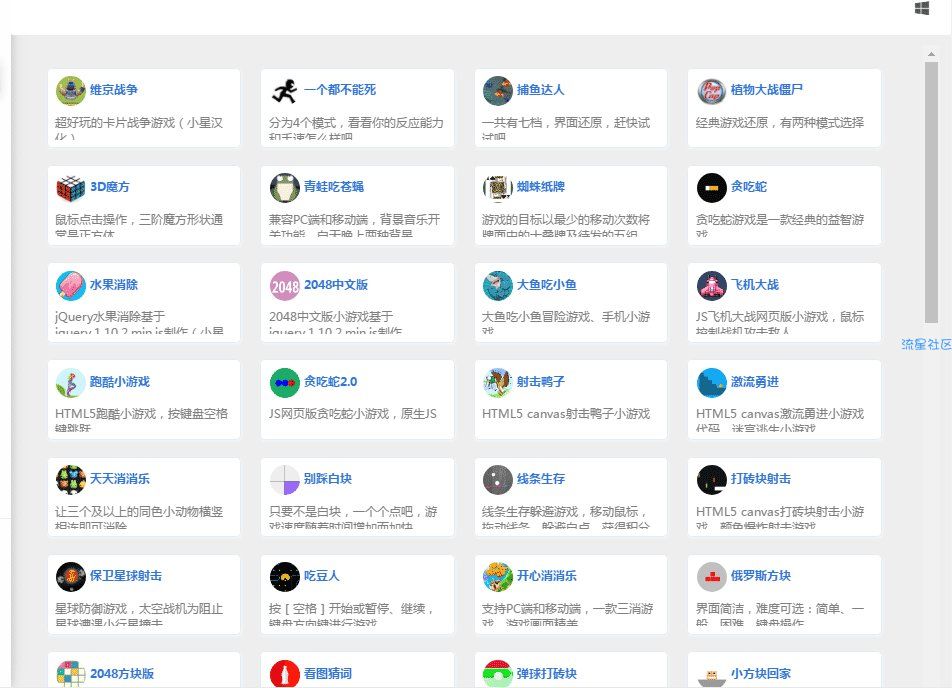
Task: Click the 蜘蛛纸牌 title link
Action: click(x=541, y=187)
